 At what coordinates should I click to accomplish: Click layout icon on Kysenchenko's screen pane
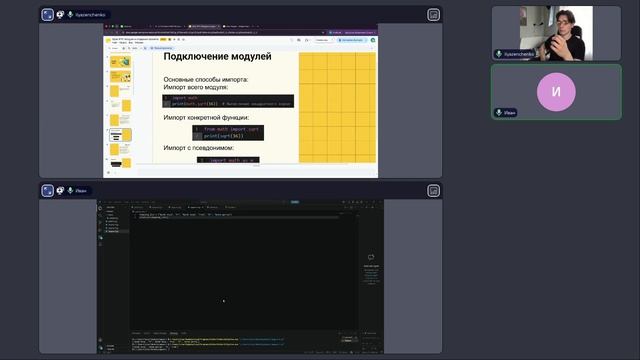click(x=433, y=15)
